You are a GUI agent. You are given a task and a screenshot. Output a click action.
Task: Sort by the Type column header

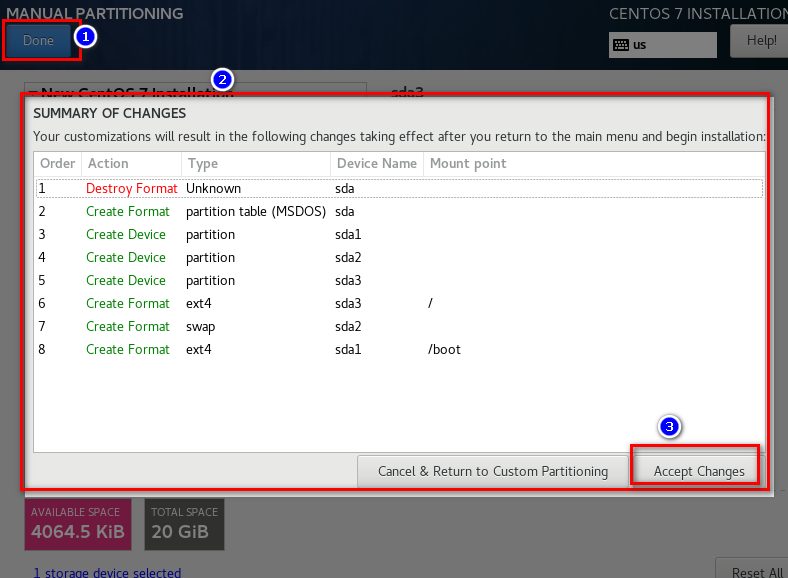[256, 163]
